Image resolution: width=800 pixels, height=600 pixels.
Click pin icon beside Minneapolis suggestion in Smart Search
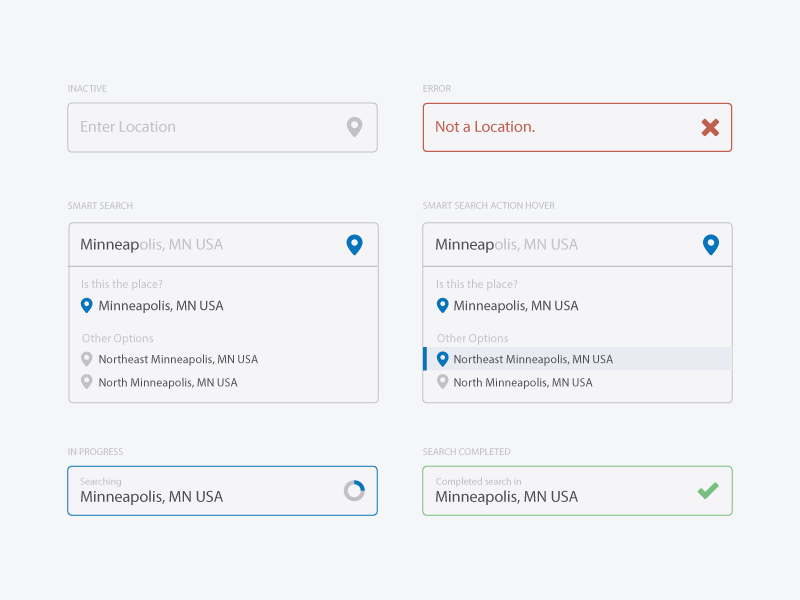87,306
